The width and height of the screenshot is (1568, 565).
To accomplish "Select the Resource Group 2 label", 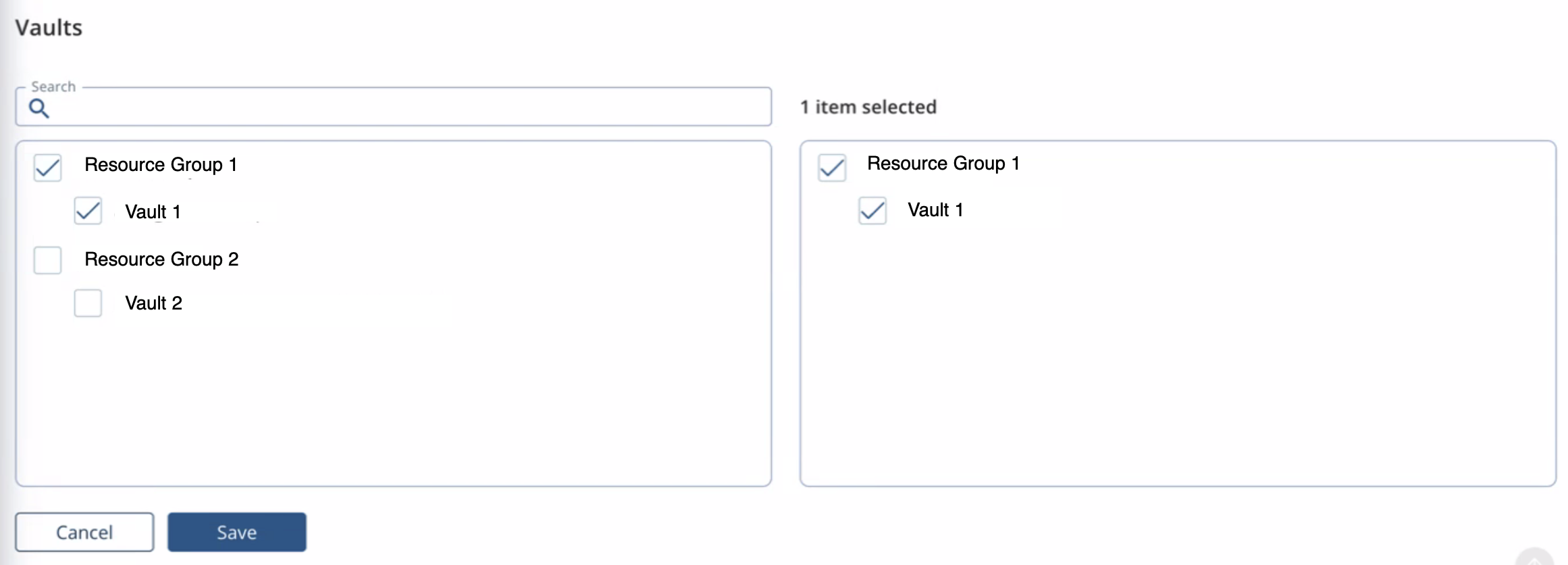I will (x=162, y=260).
